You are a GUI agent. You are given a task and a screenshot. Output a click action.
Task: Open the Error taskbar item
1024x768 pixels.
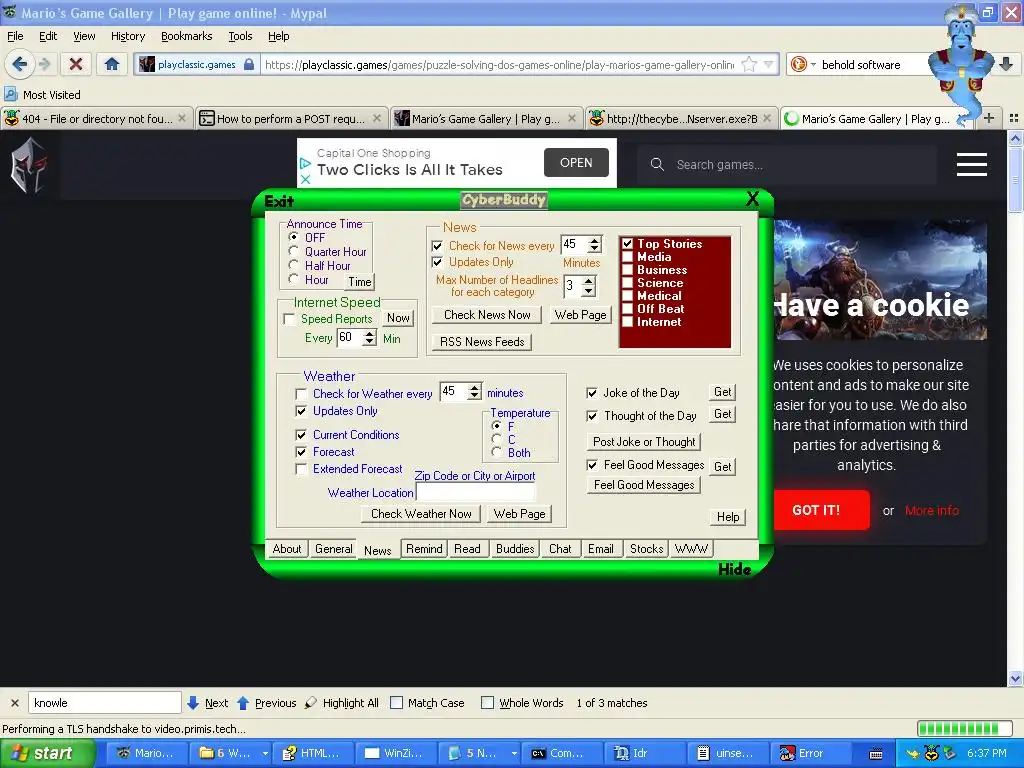pyautogui.click(x=810, y=754)
